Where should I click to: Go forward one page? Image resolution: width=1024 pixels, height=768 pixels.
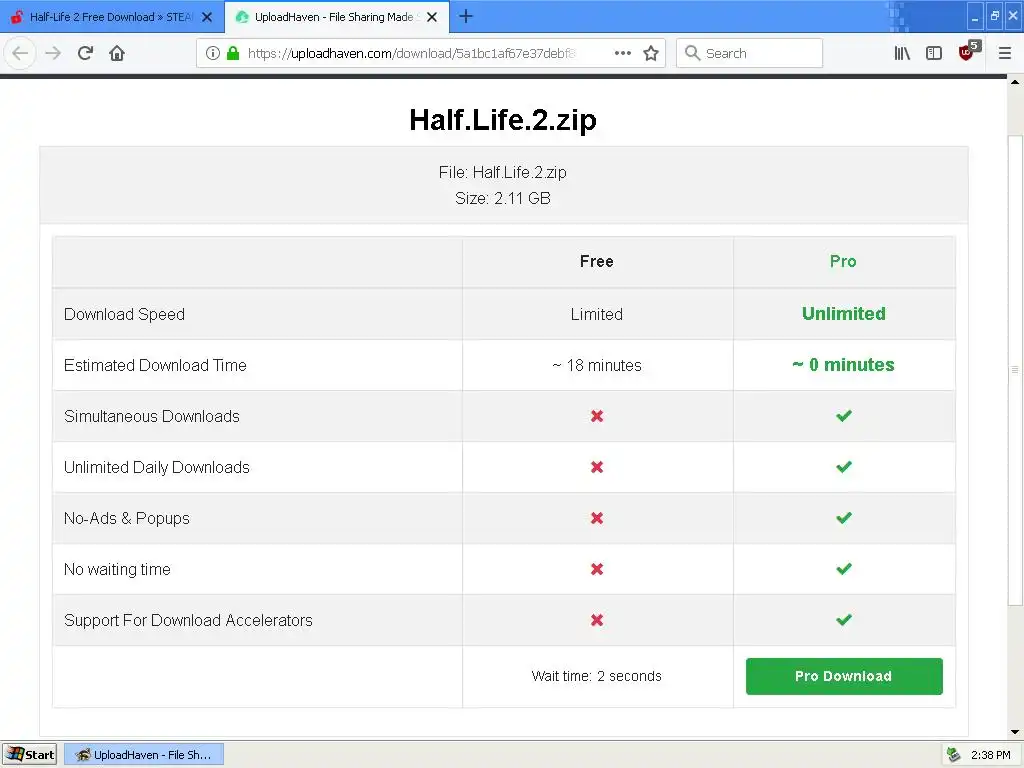pyautogui.click(x=53, y=53)
